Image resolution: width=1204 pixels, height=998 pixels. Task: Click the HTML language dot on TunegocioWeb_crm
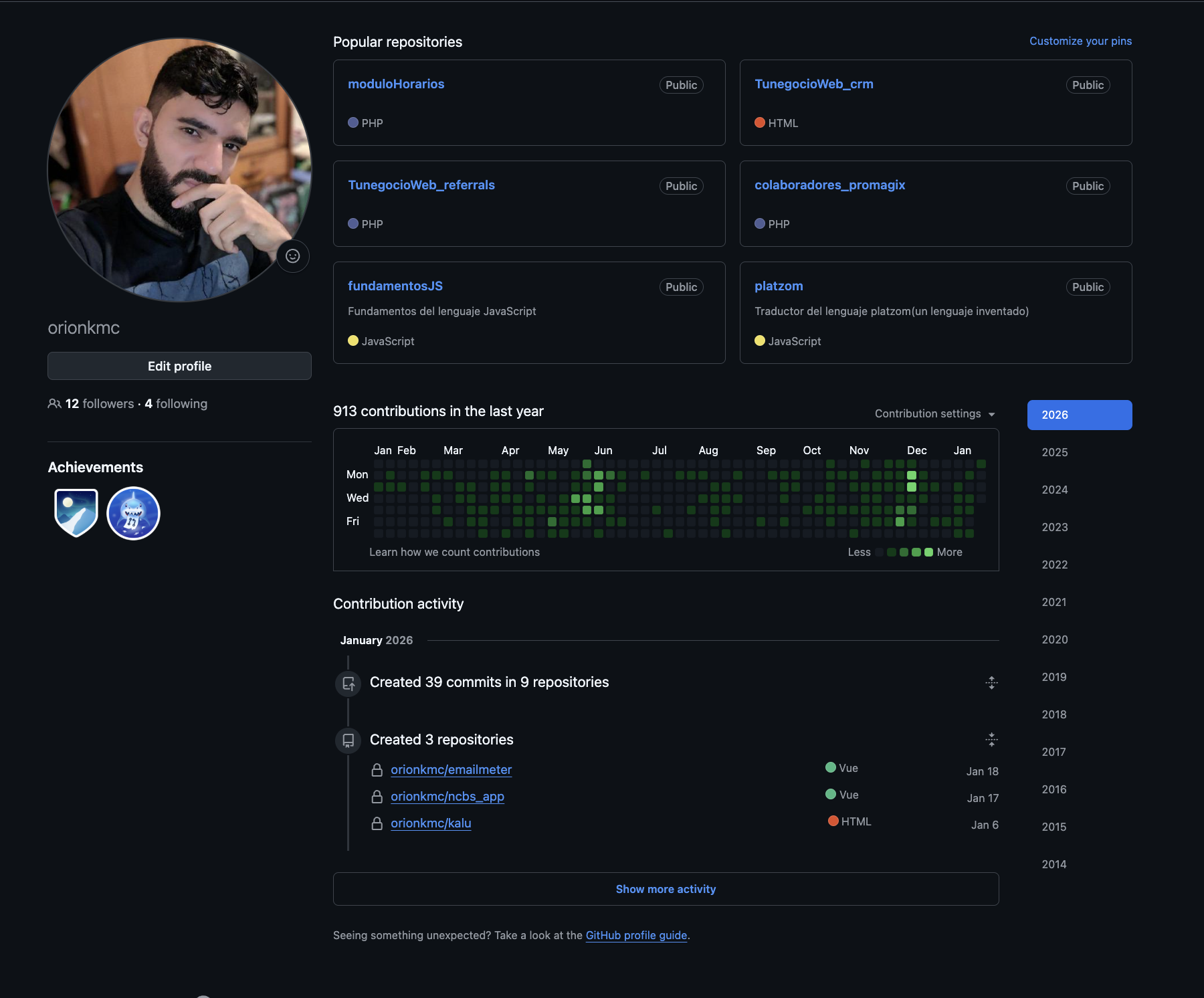click(x=759, y=123)
